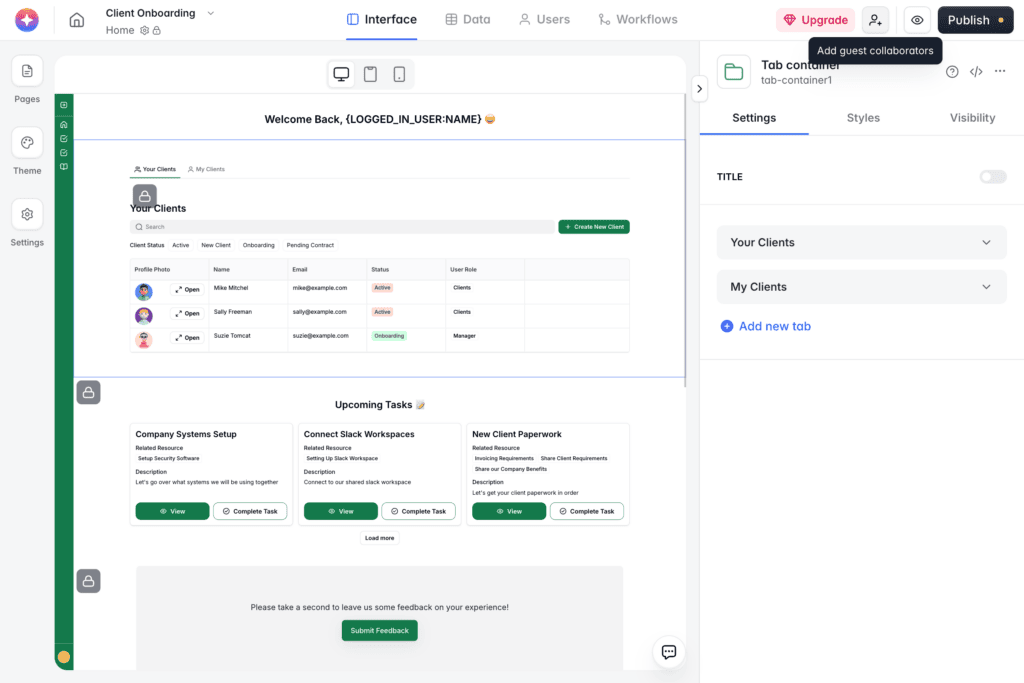Open Suzie Tomcat's record
This screenshot has height=683, width=1024.
point(187,338)
